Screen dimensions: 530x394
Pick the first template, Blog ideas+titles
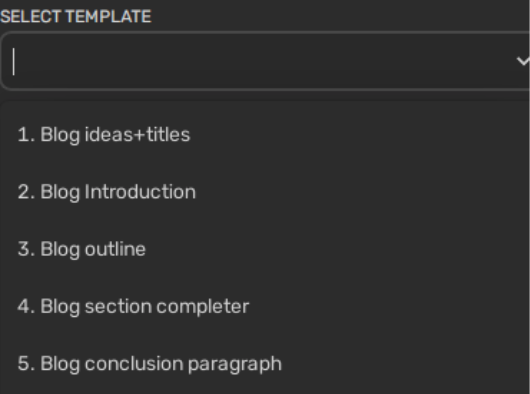[265, 134]
